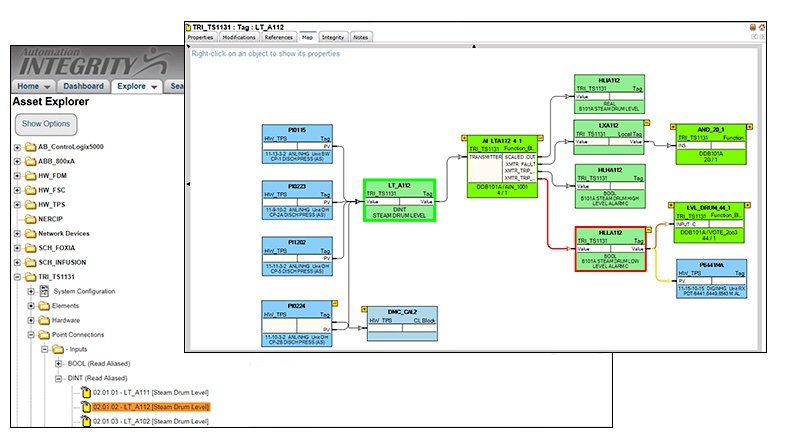Viewport: 800px width, 442px height.
Task: Expand the ABB_800xA tree node
Action: (17, 161)
